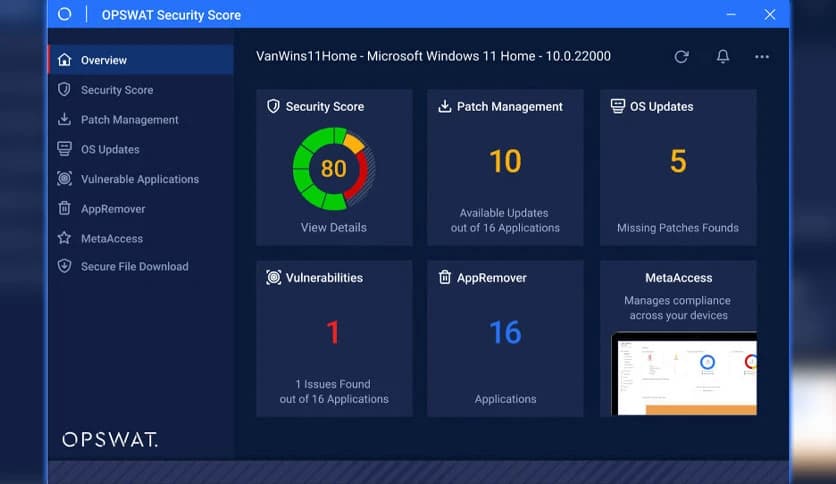This screenshot has width=836, height=484.
Task: Click download icon on Patch Management card
Action: 445,106
